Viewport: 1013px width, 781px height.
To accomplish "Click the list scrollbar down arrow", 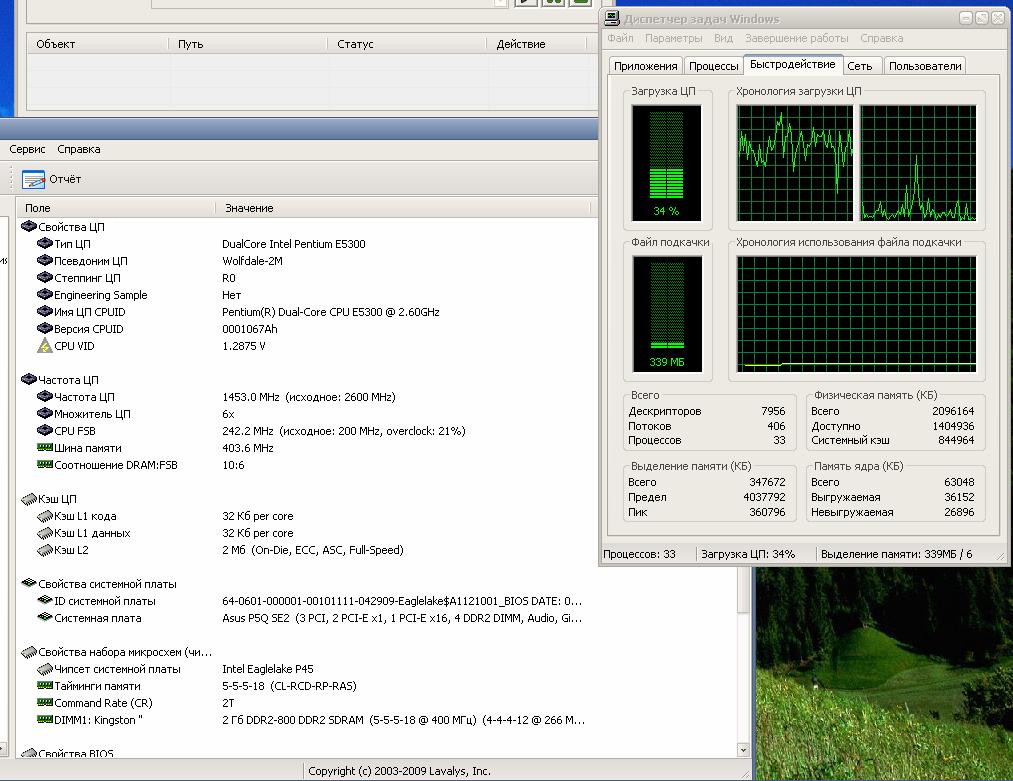I will pyautogui.click(x=743, y=749).
